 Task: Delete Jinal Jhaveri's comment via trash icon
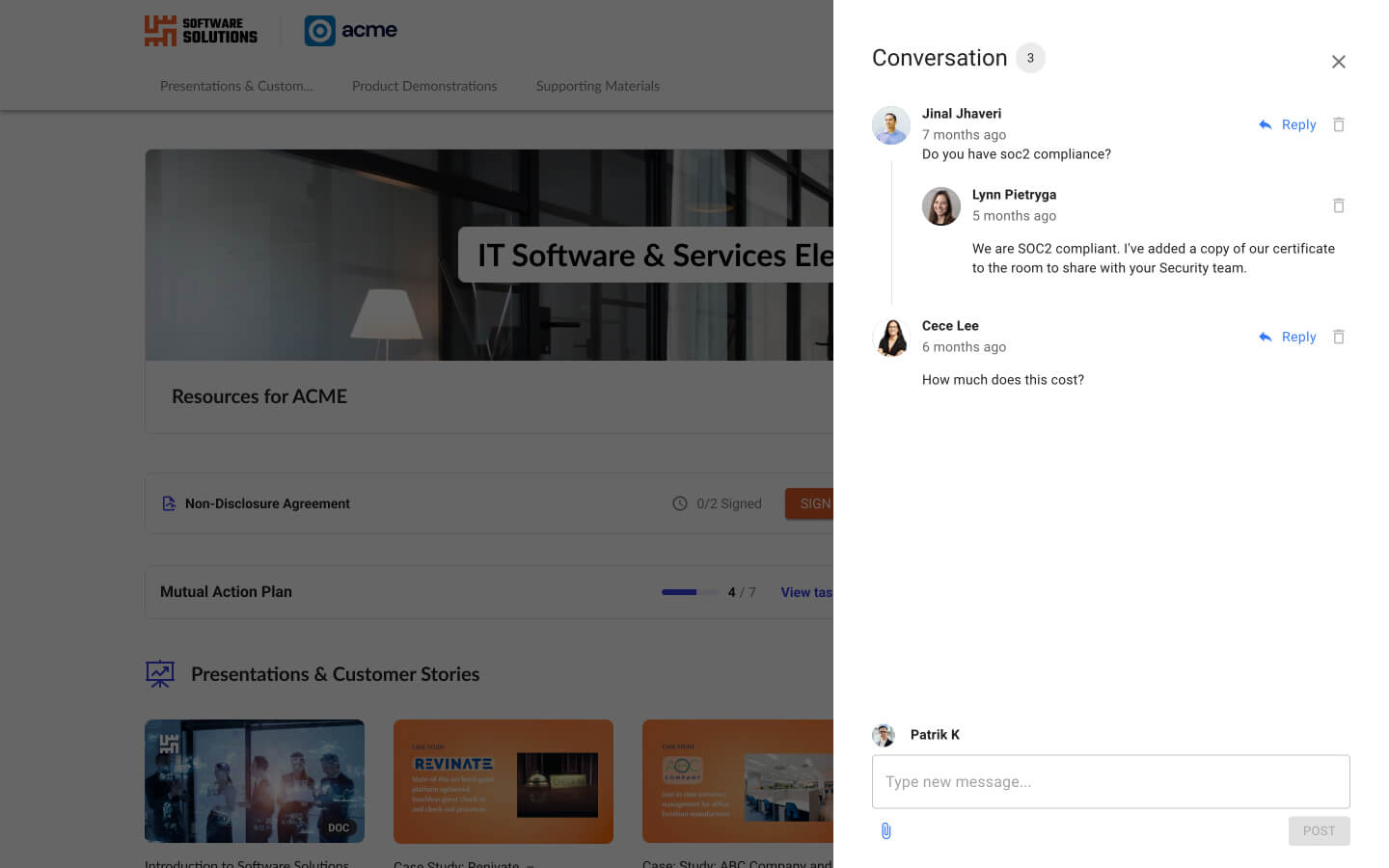[1339, 124]
